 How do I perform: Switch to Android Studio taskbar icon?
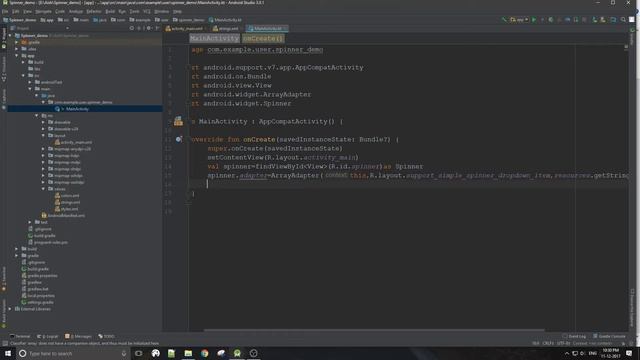(x=237, y=353)
